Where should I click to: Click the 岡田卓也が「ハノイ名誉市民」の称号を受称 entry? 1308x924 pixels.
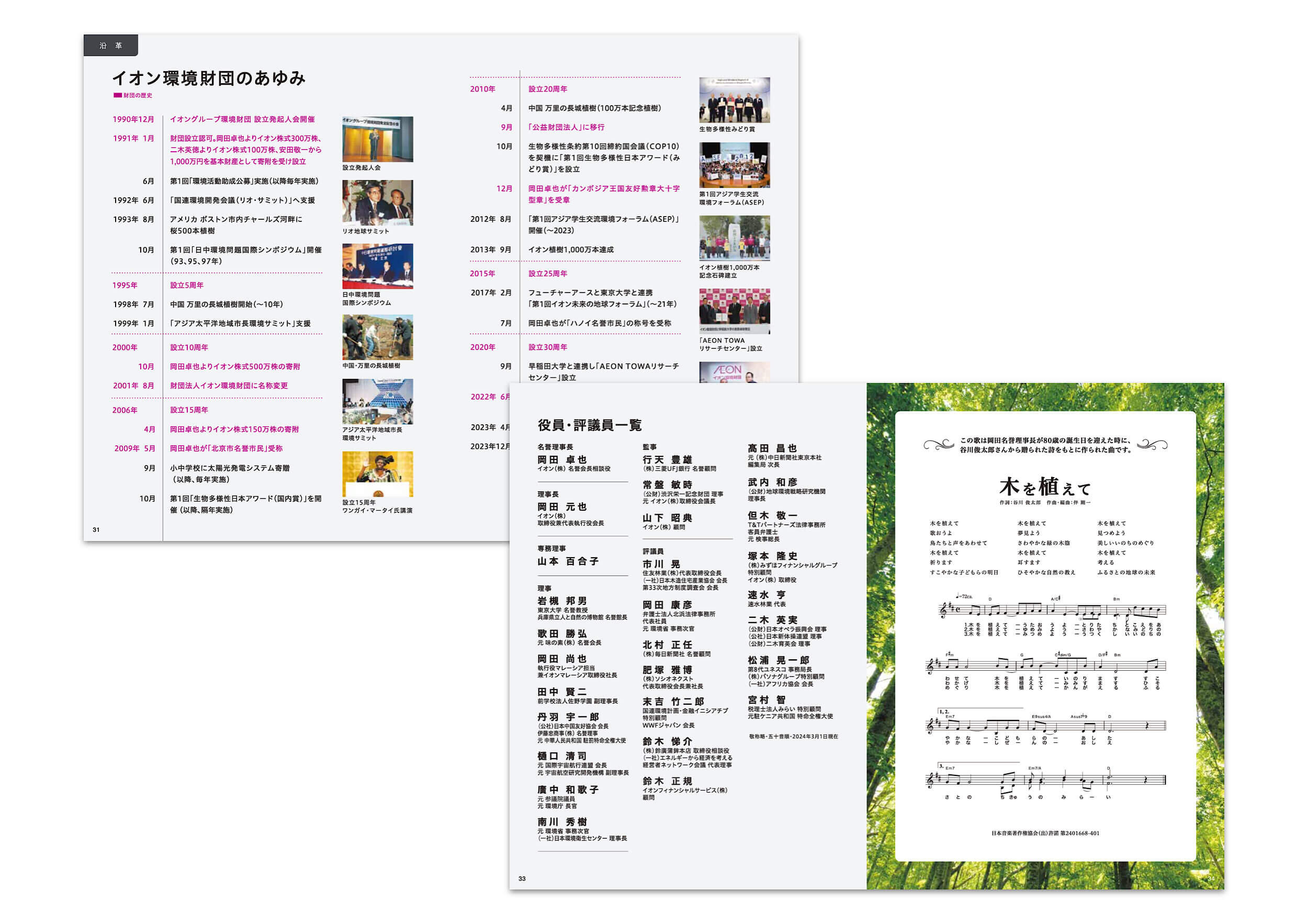coord(599,323)
